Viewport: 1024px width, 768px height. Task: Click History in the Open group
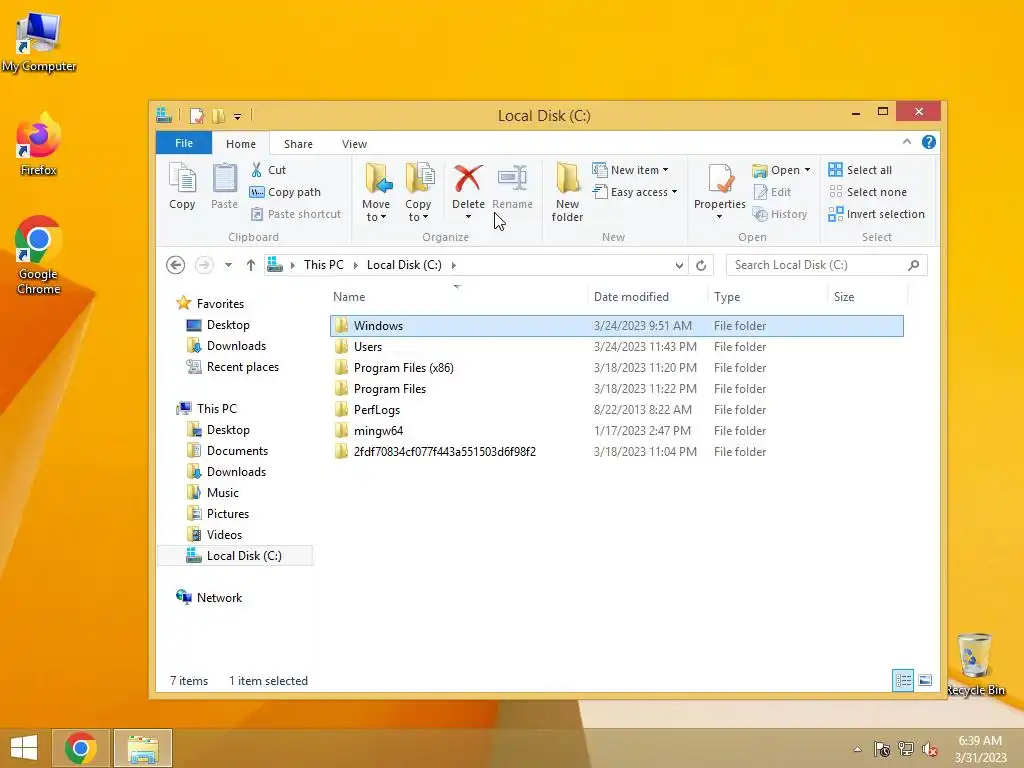pos(780,214)
